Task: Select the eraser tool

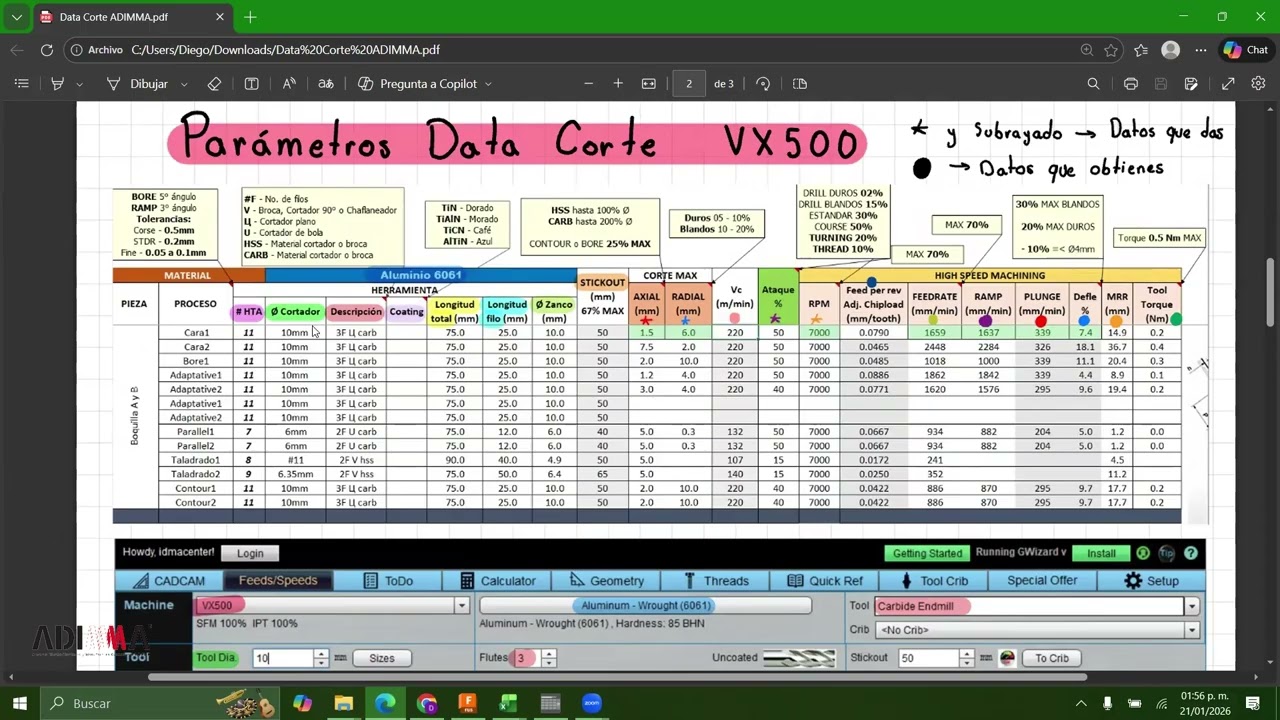Action: click(214, 84)
